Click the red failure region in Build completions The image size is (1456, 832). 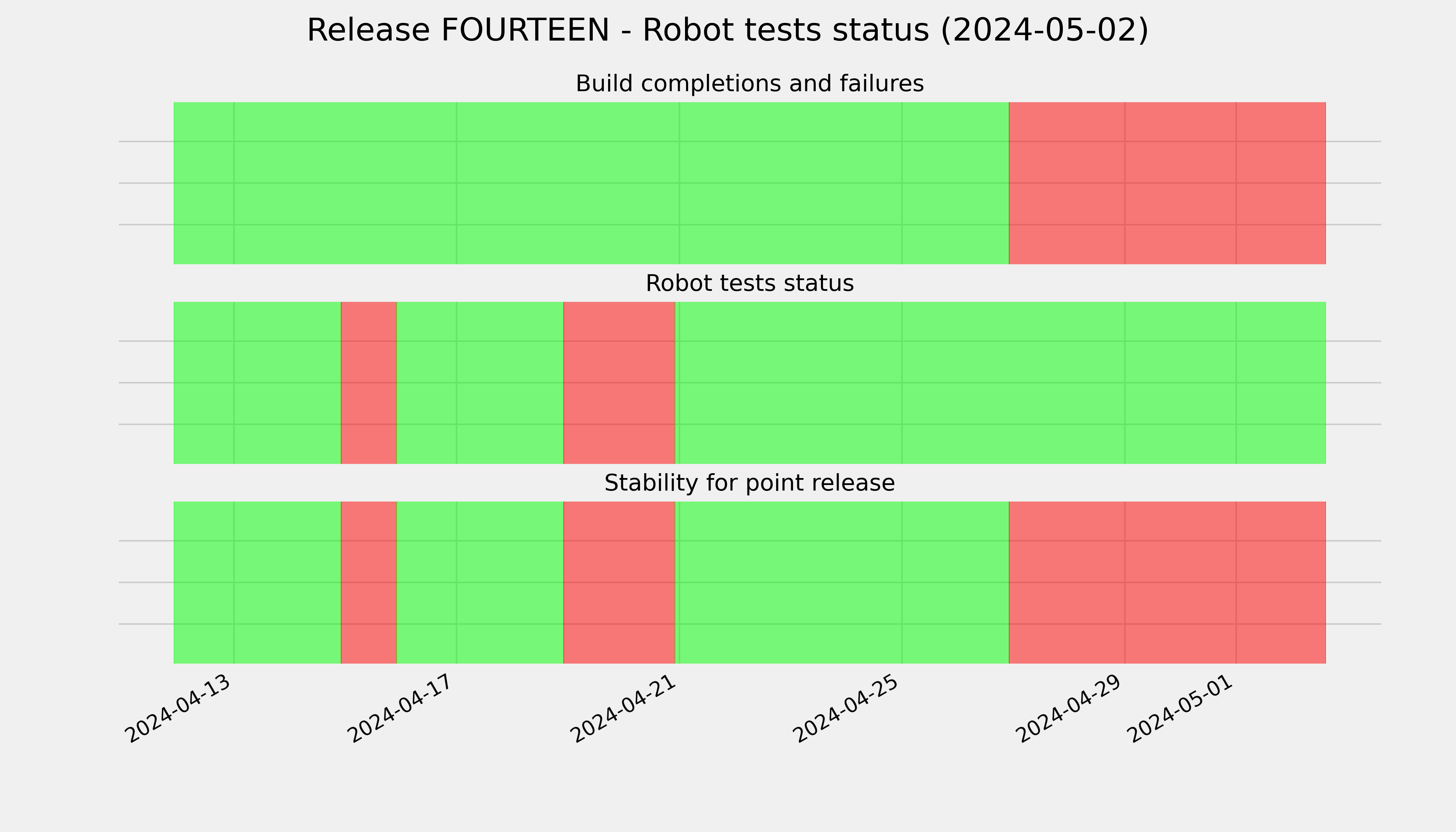tap(1168, 183)
